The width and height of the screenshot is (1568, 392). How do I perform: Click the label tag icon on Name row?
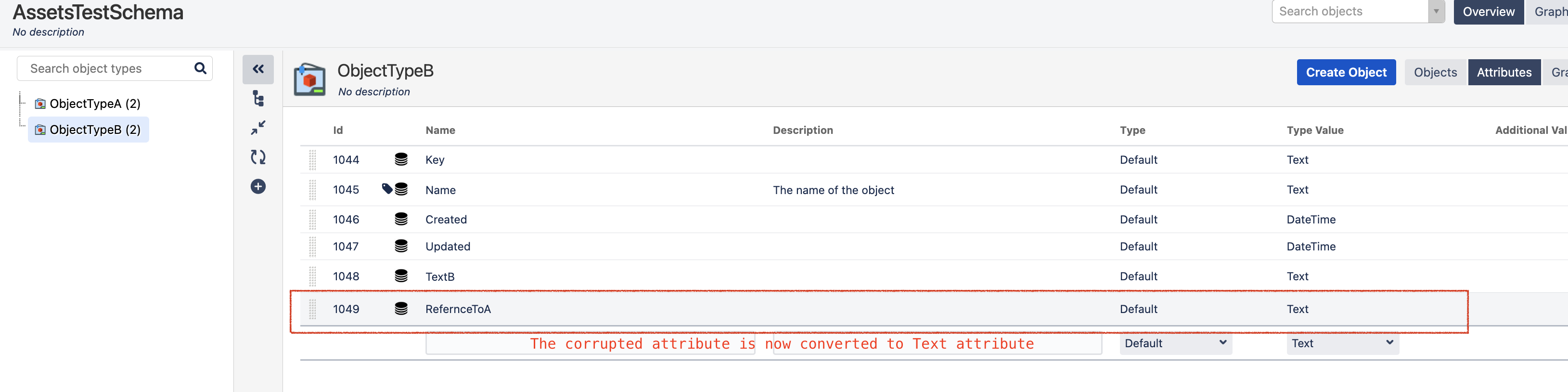coord(387,188)
